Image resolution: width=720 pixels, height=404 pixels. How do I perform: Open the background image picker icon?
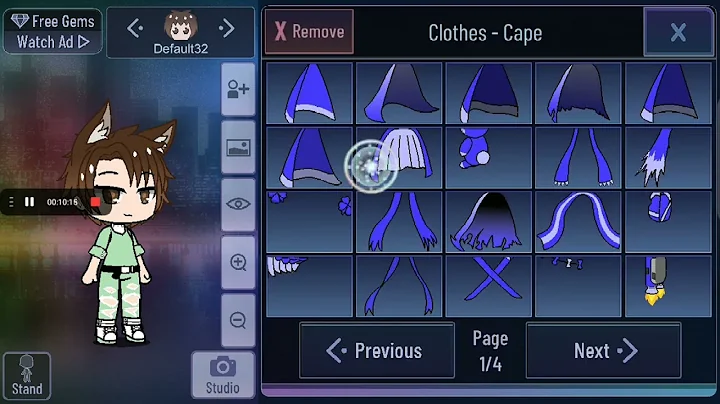pyautogui.click(x=238, y=147)
